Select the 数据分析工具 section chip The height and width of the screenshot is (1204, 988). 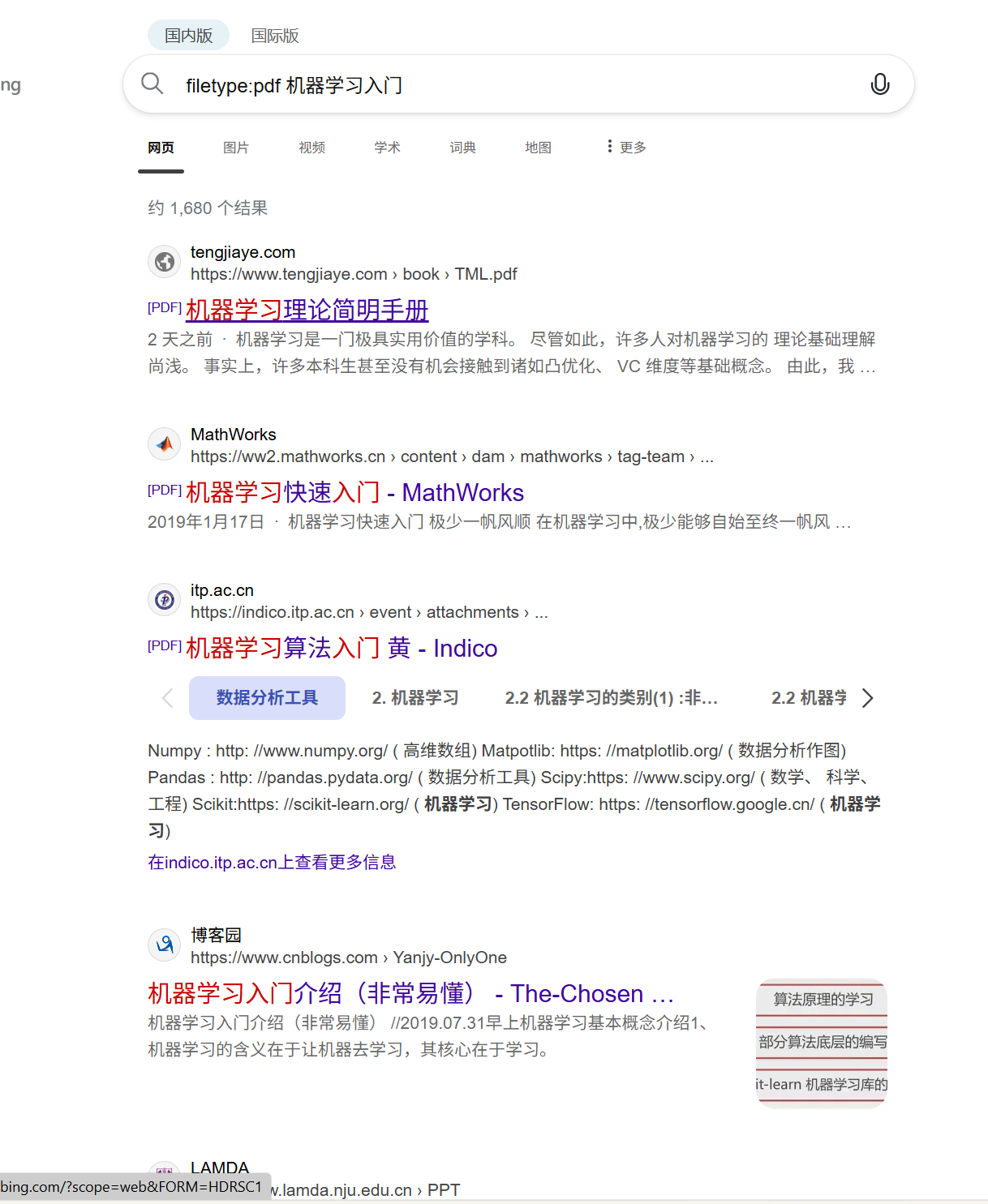[x=267, y=697]
